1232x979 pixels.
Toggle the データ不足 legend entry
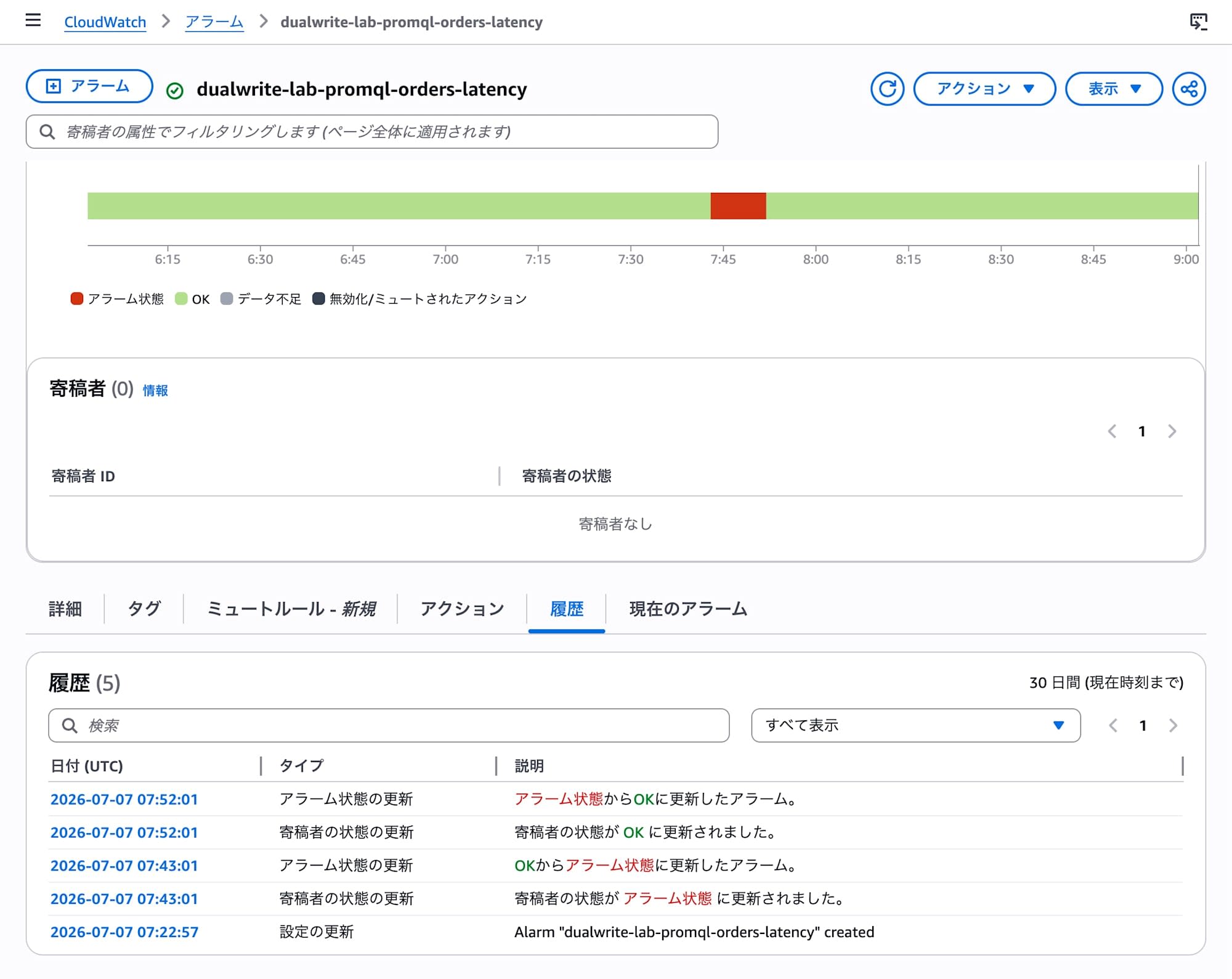tap(261, 299)
